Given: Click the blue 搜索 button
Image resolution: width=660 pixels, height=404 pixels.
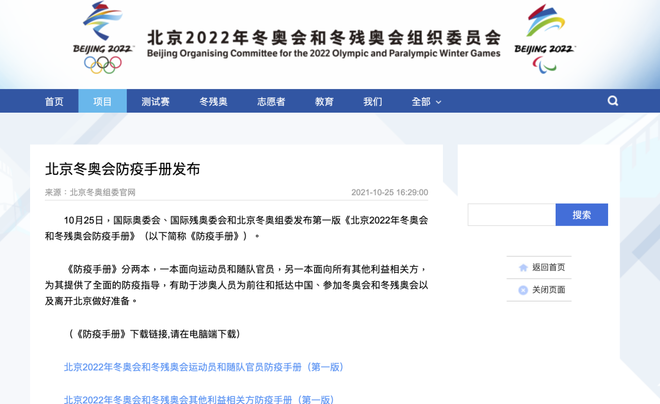Looking at the screenshot, I should point(582,215).
